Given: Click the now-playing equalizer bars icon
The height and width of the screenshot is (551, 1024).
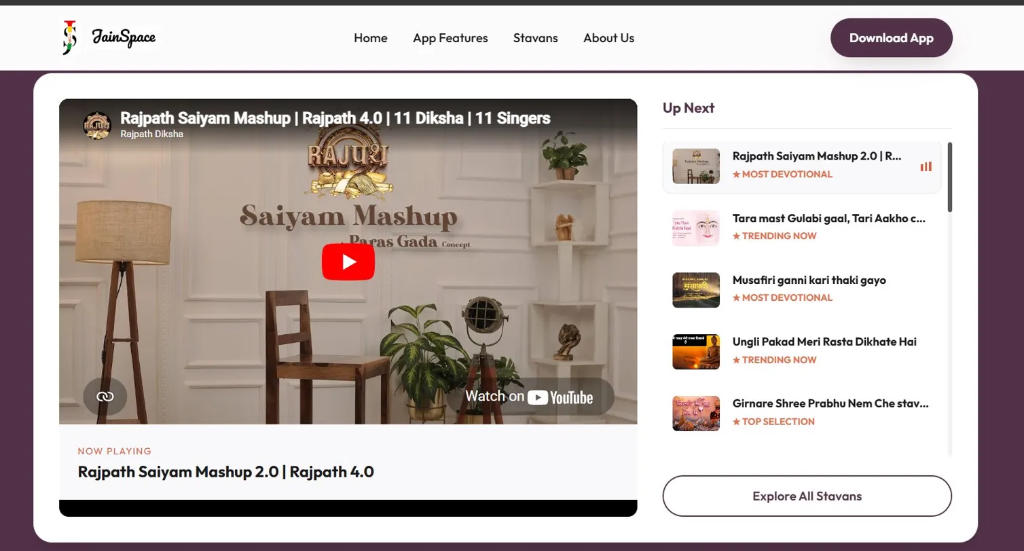Looking at the screenshot, I should (926, 166).
